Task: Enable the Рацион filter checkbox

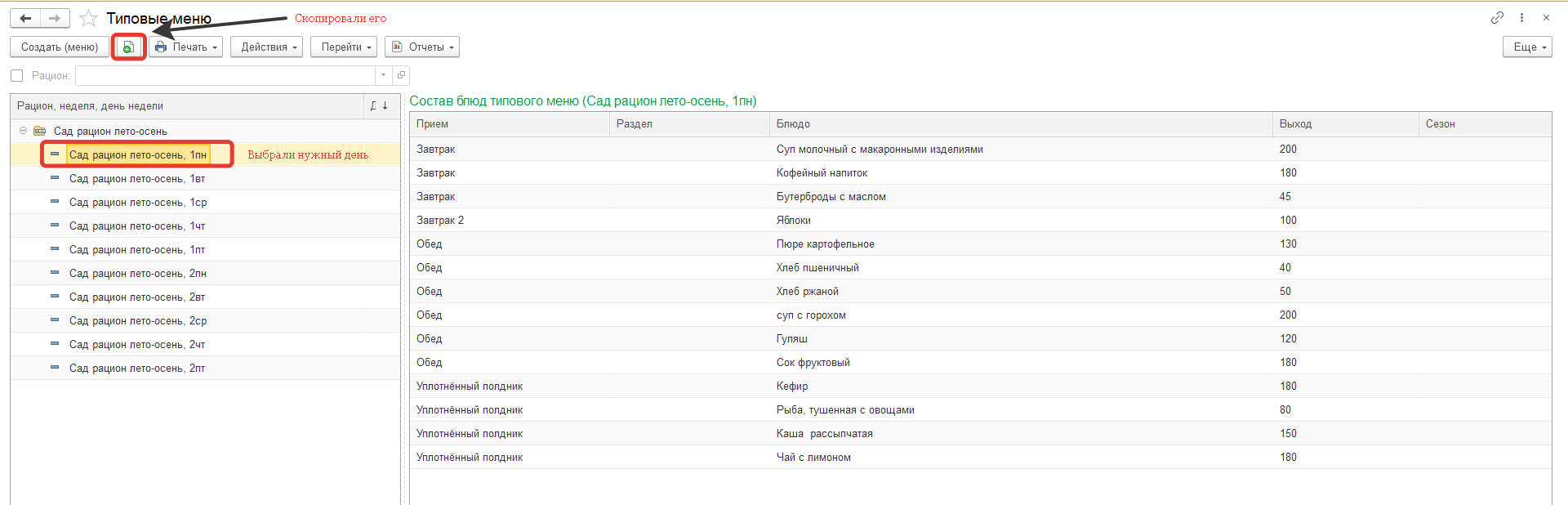Action: click(x=17, y=76)
